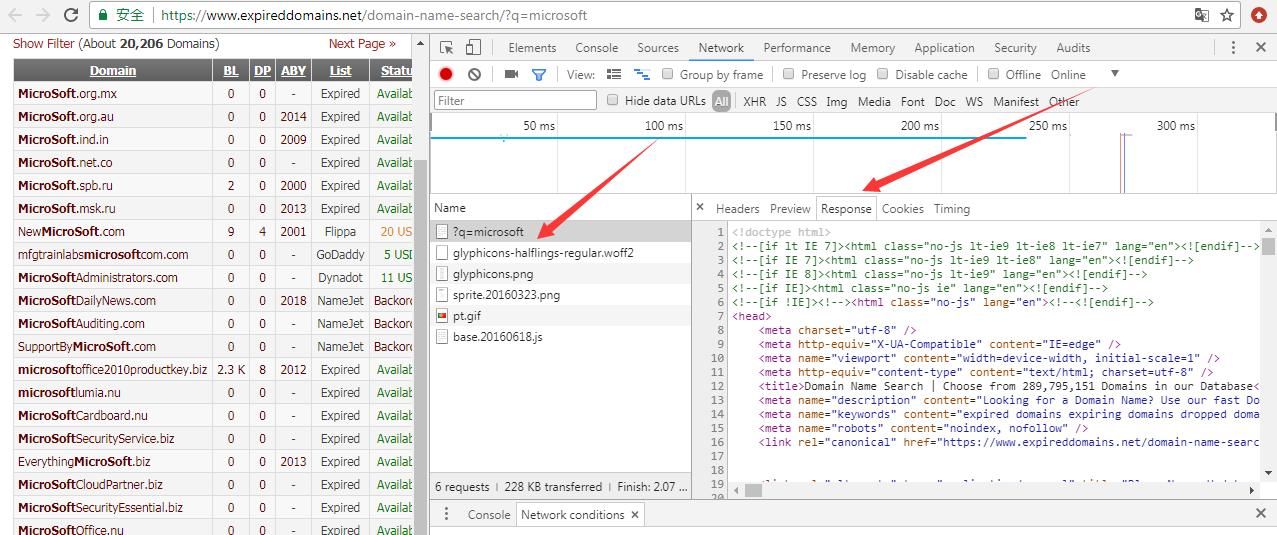Select the ?q=microsoft request row
This screenshot has width=1277, height=535.
(x=561, y=232)
